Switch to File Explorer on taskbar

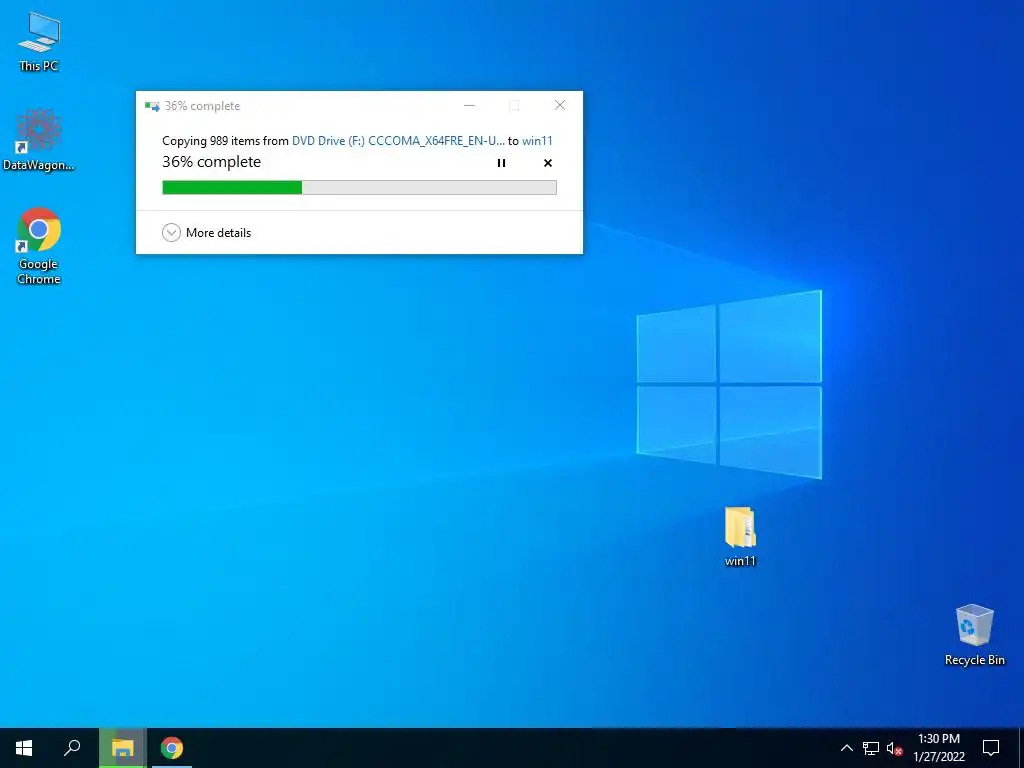click(x=123, y=748)
